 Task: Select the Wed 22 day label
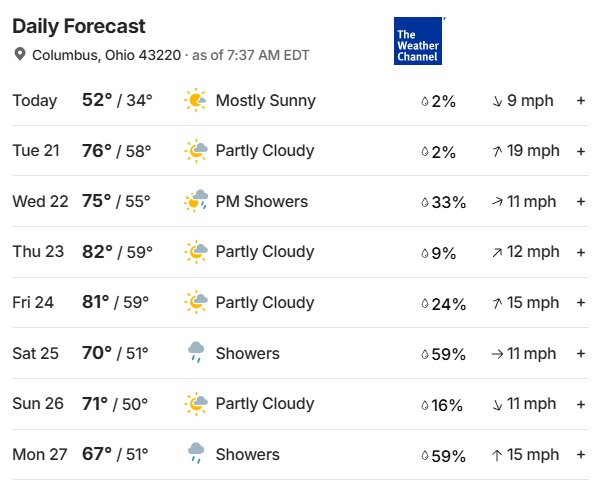click(x=40, y=201)
